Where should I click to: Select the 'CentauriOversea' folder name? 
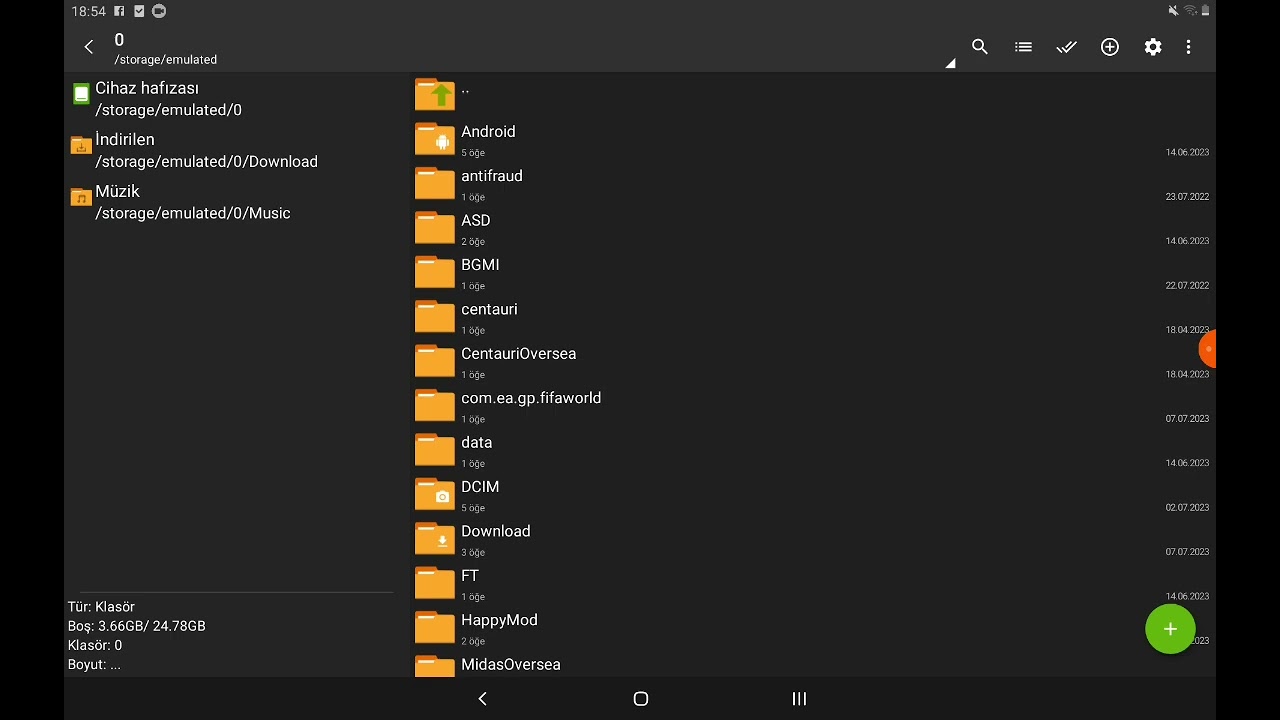[518, 353]
